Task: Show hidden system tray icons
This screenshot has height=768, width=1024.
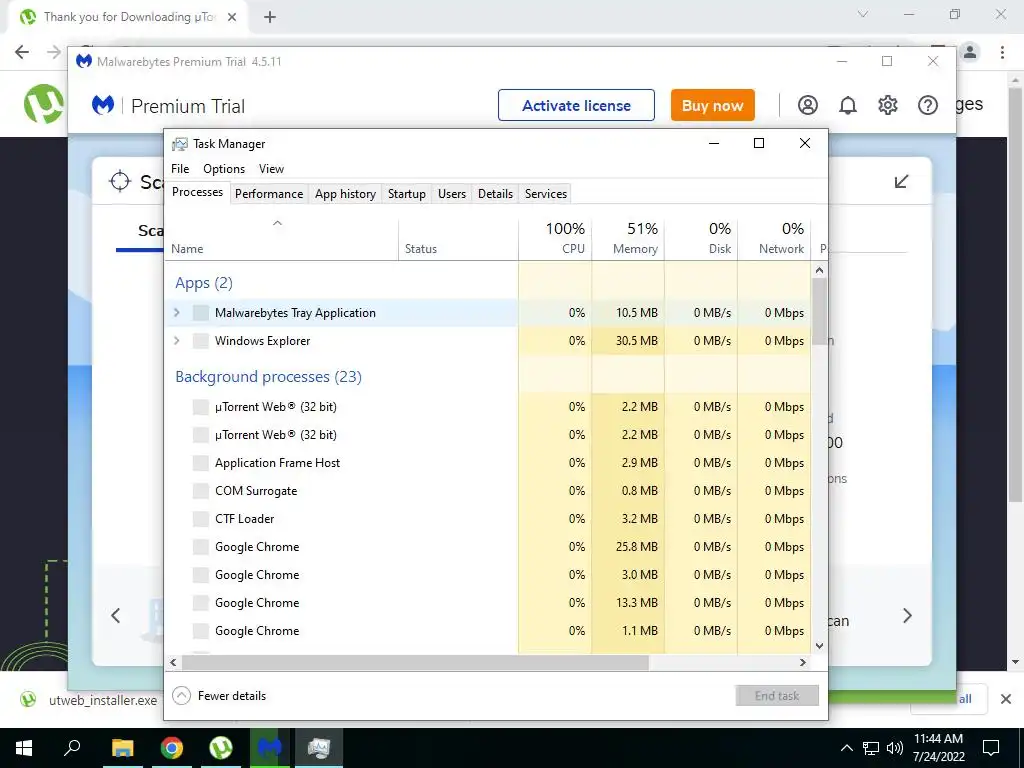Action: (x=846, y=748)
